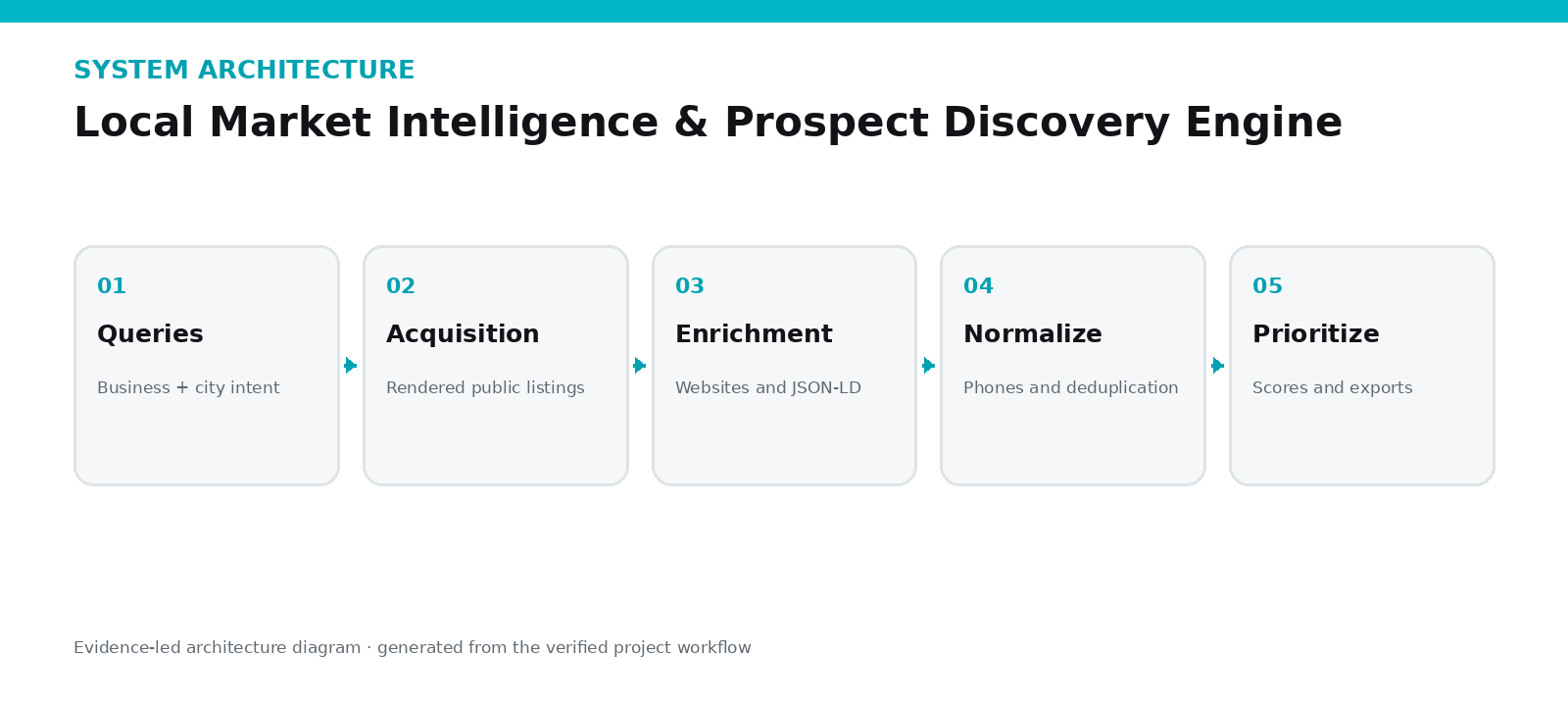This screenshot has height=706, width=1568.
Task: Click the step number 03 label
Action: (x=690, y=286)
